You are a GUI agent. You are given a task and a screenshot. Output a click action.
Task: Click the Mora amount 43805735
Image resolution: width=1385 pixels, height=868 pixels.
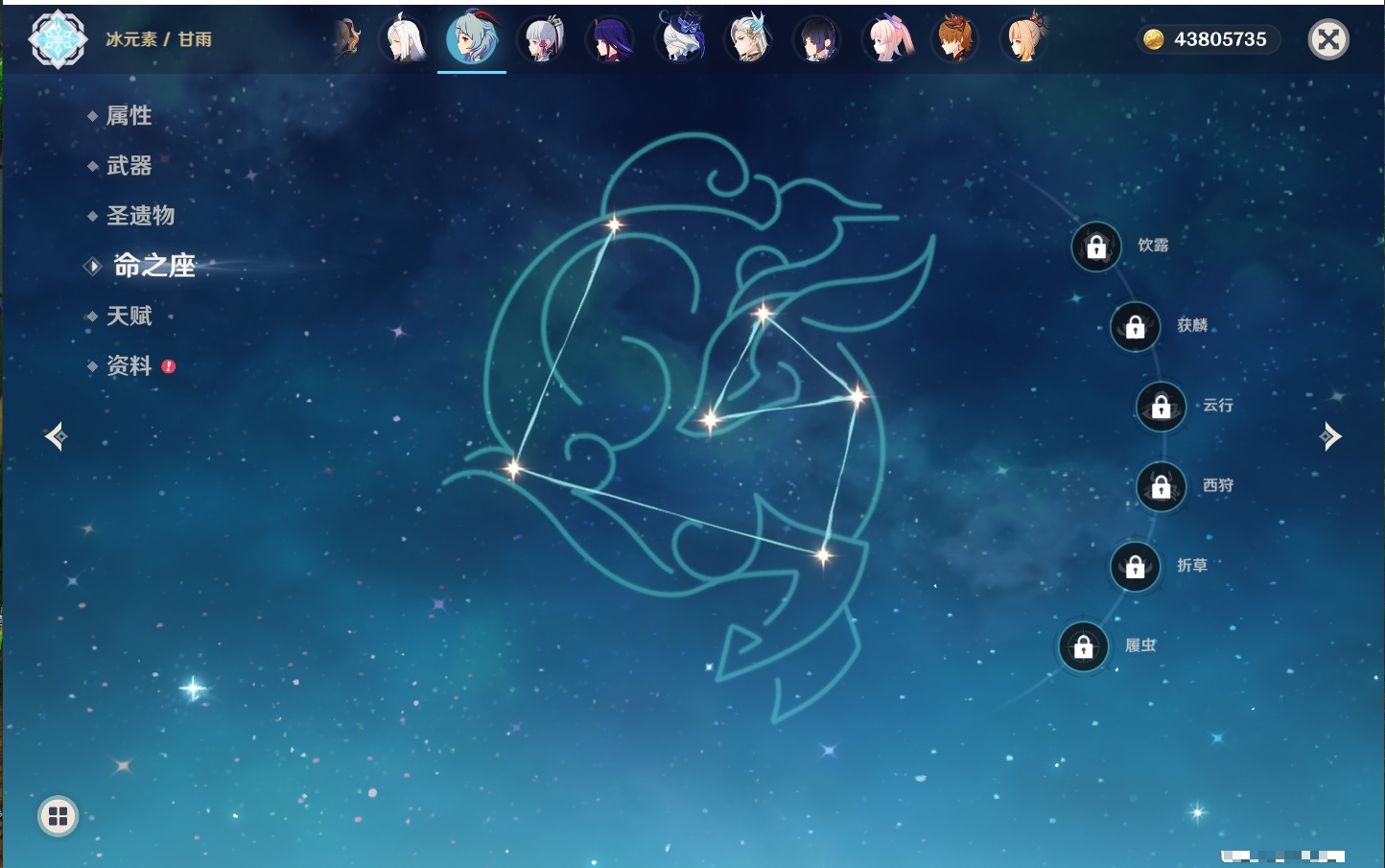click(1220, 39)
